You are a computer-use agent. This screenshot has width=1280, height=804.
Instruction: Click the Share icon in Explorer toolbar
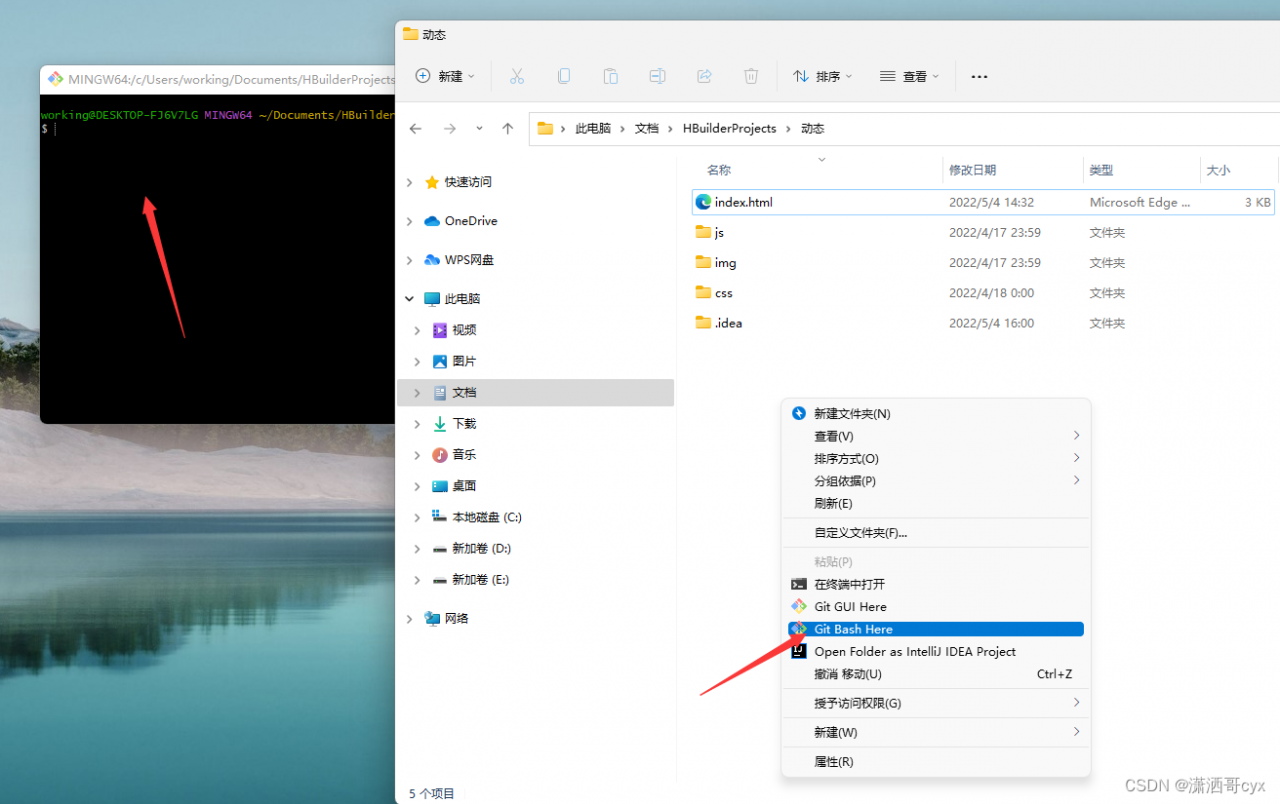(704, 76)
